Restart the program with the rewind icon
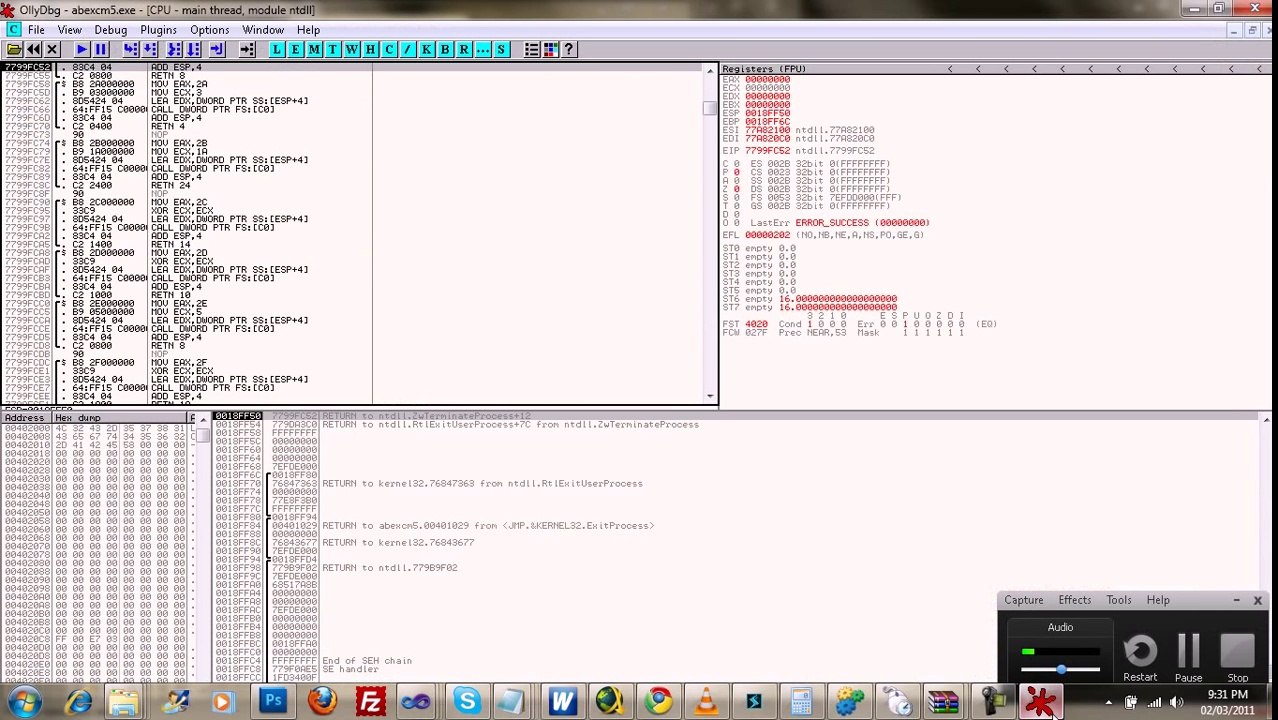 coord(33,49)
